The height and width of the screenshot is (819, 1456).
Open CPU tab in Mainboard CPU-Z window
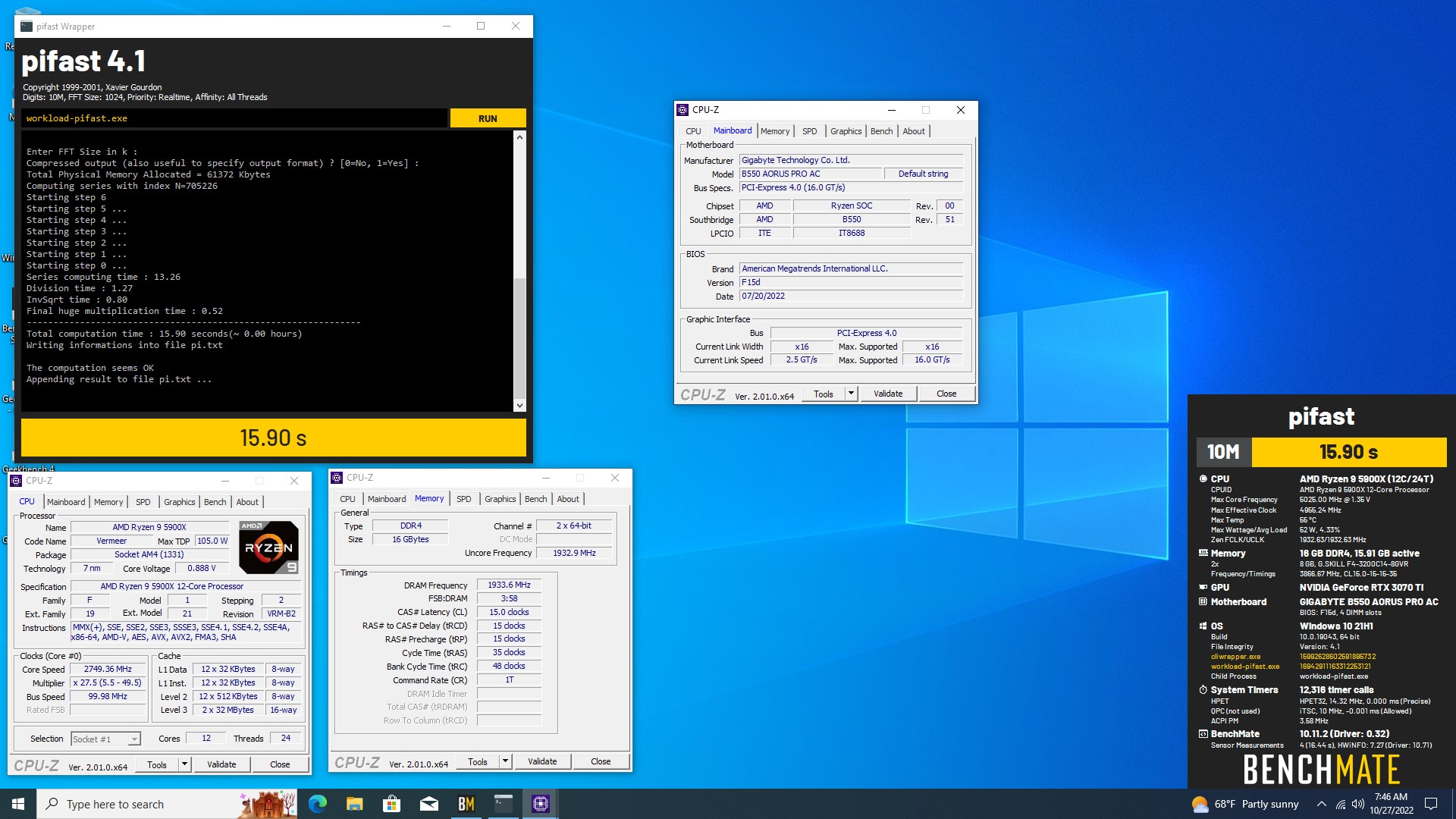[693, 131]
